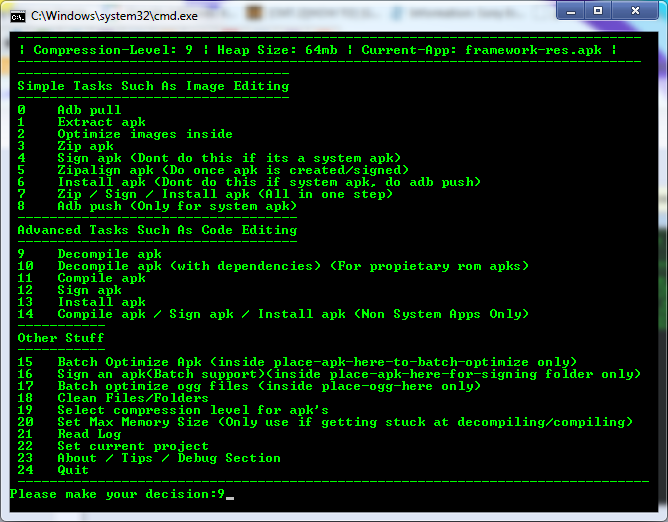668x522 pixels.
Task: Click option 13 'Install apk'
Action: 81,302
